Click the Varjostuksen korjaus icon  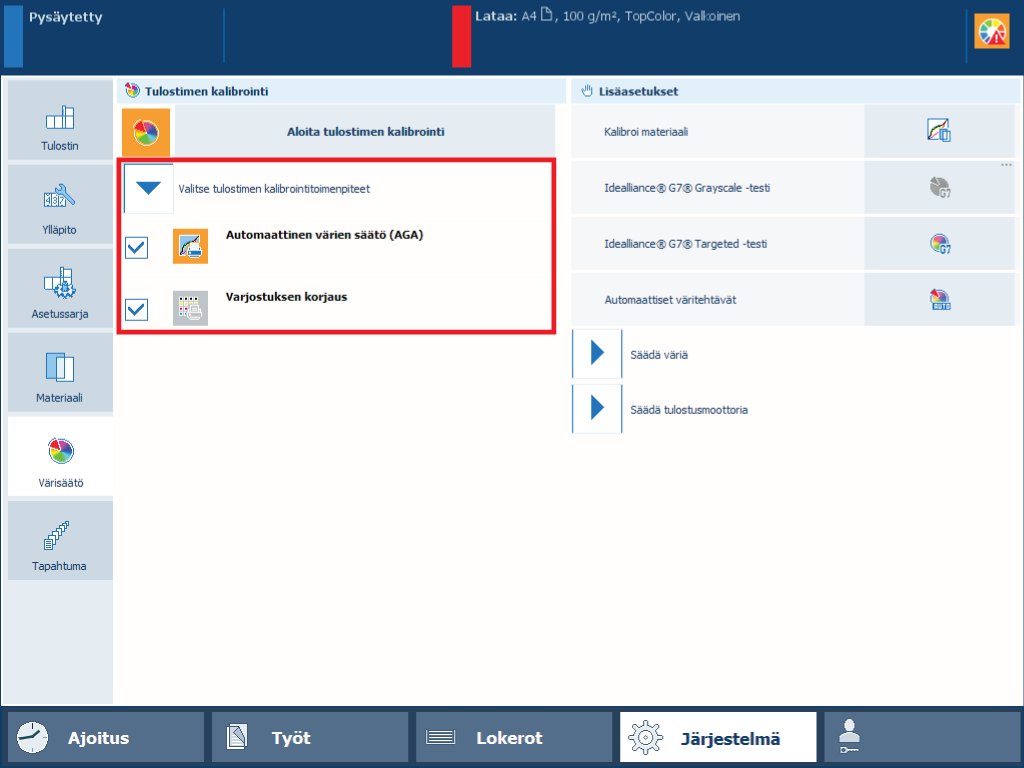pos(190,308)
